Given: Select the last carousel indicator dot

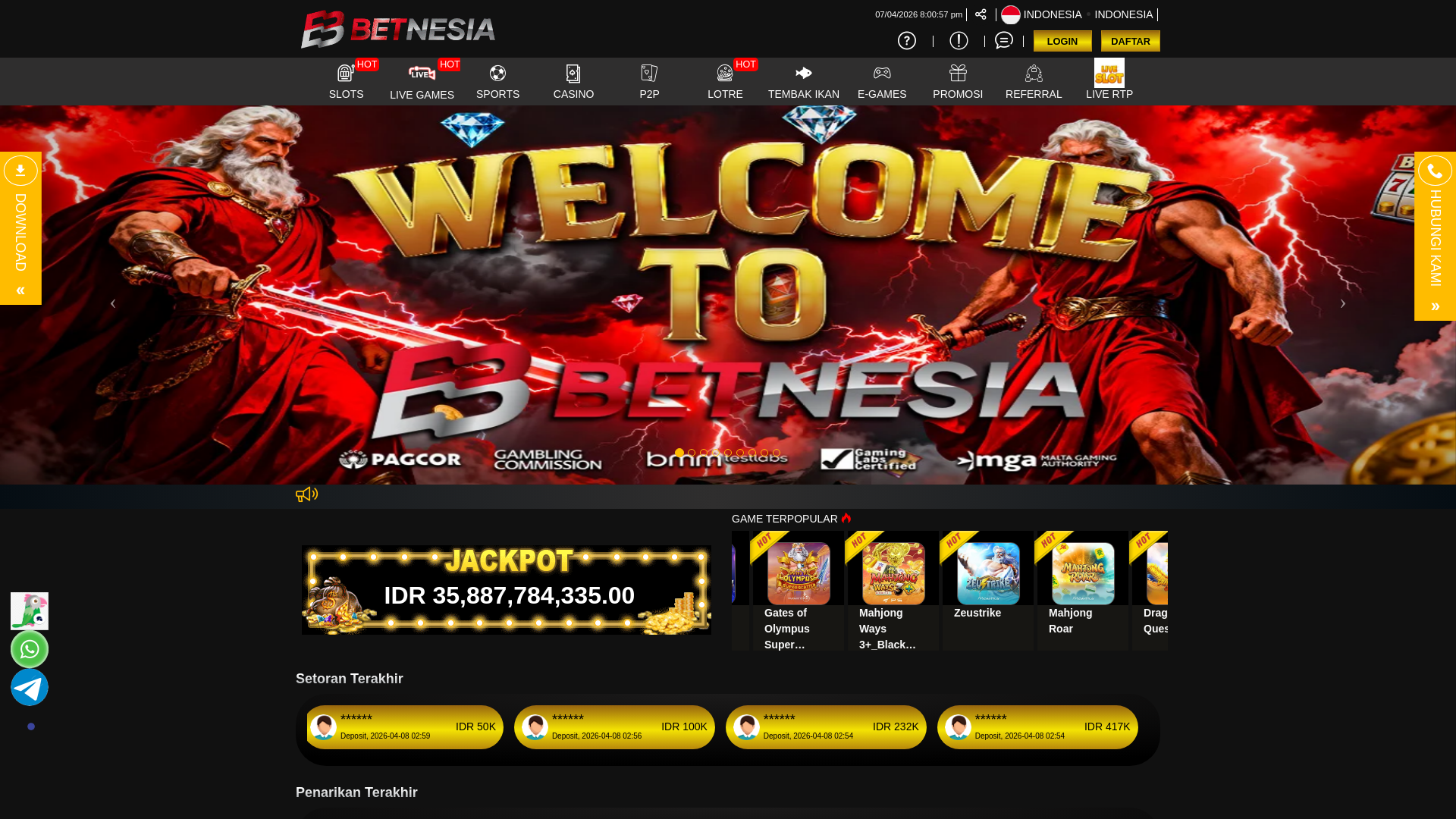Looking at the screenshot, I should (777, 453).
